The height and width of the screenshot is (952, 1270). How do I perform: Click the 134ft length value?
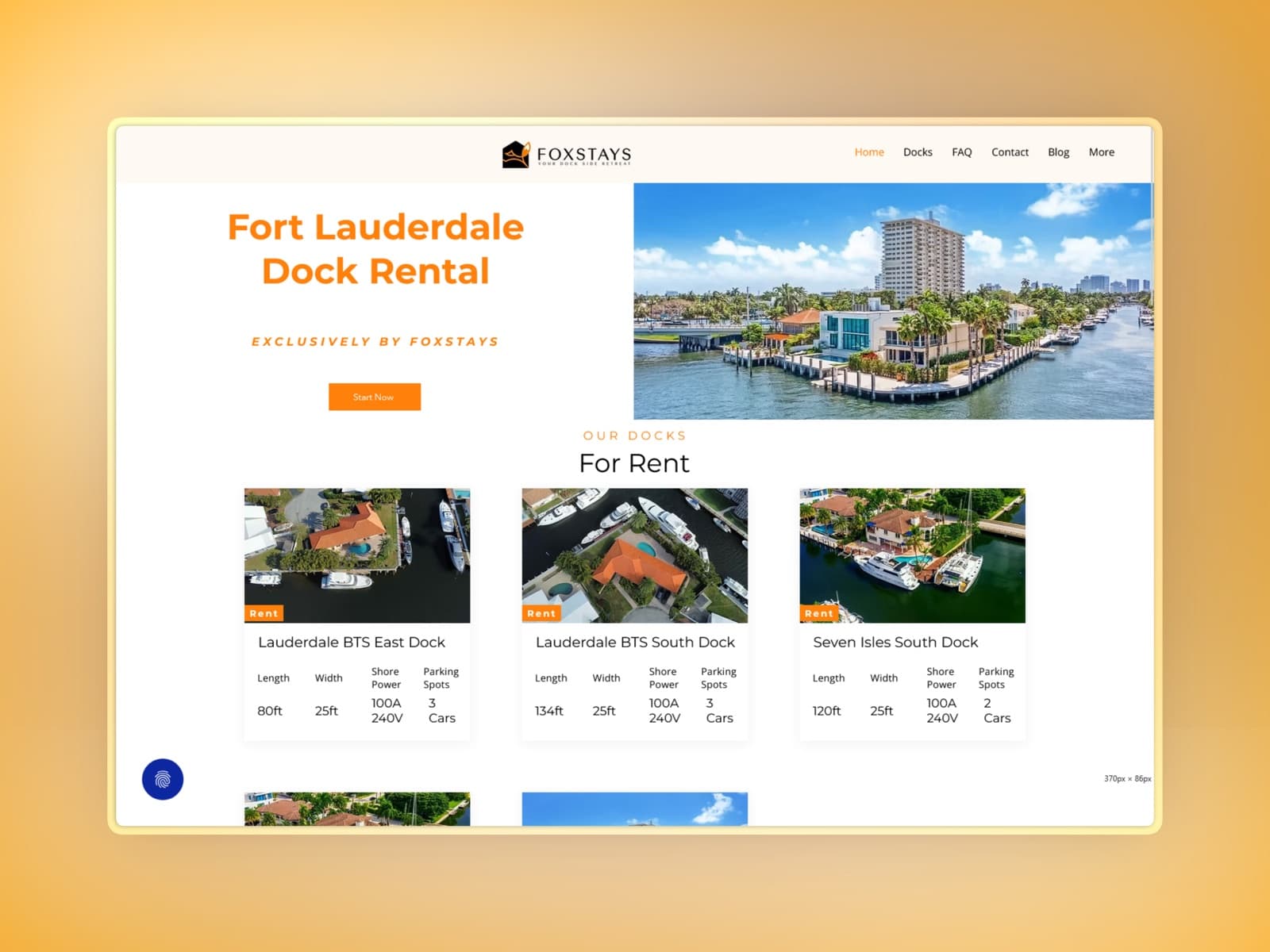[x=549, y=711]
